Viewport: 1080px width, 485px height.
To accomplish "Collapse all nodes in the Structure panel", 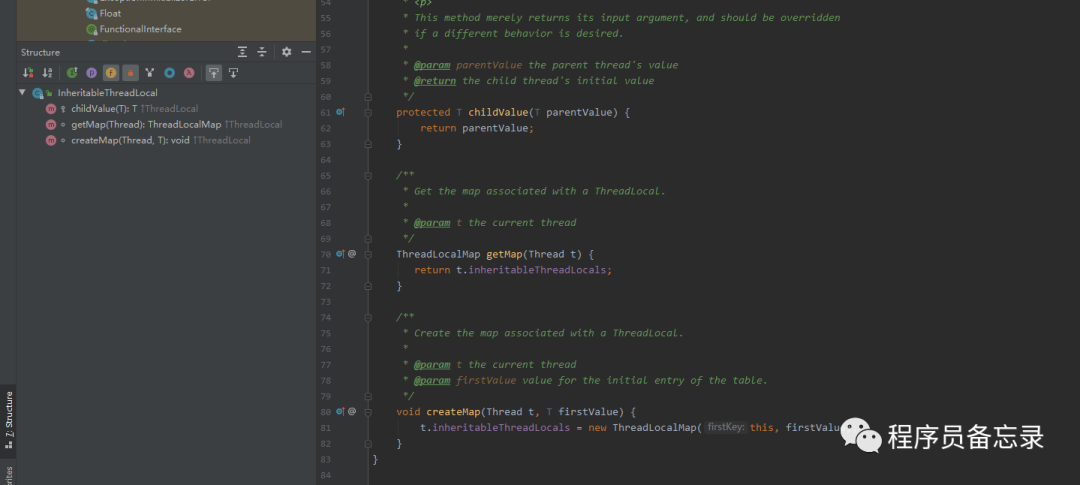I will coord(262,52).
